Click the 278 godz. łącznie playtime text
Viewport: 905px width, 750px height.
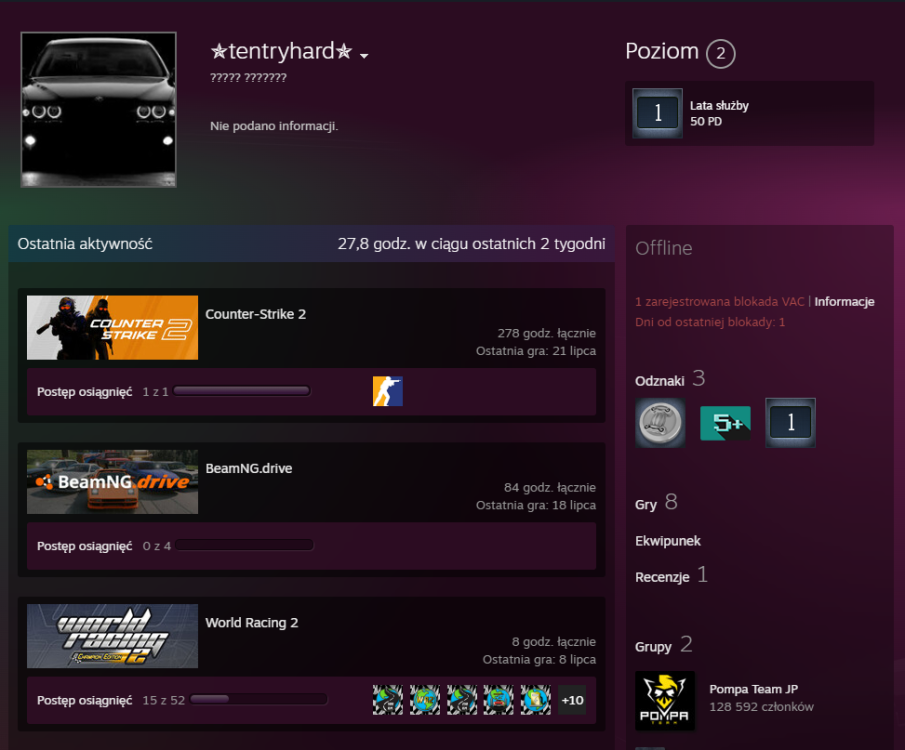point(547,333)
